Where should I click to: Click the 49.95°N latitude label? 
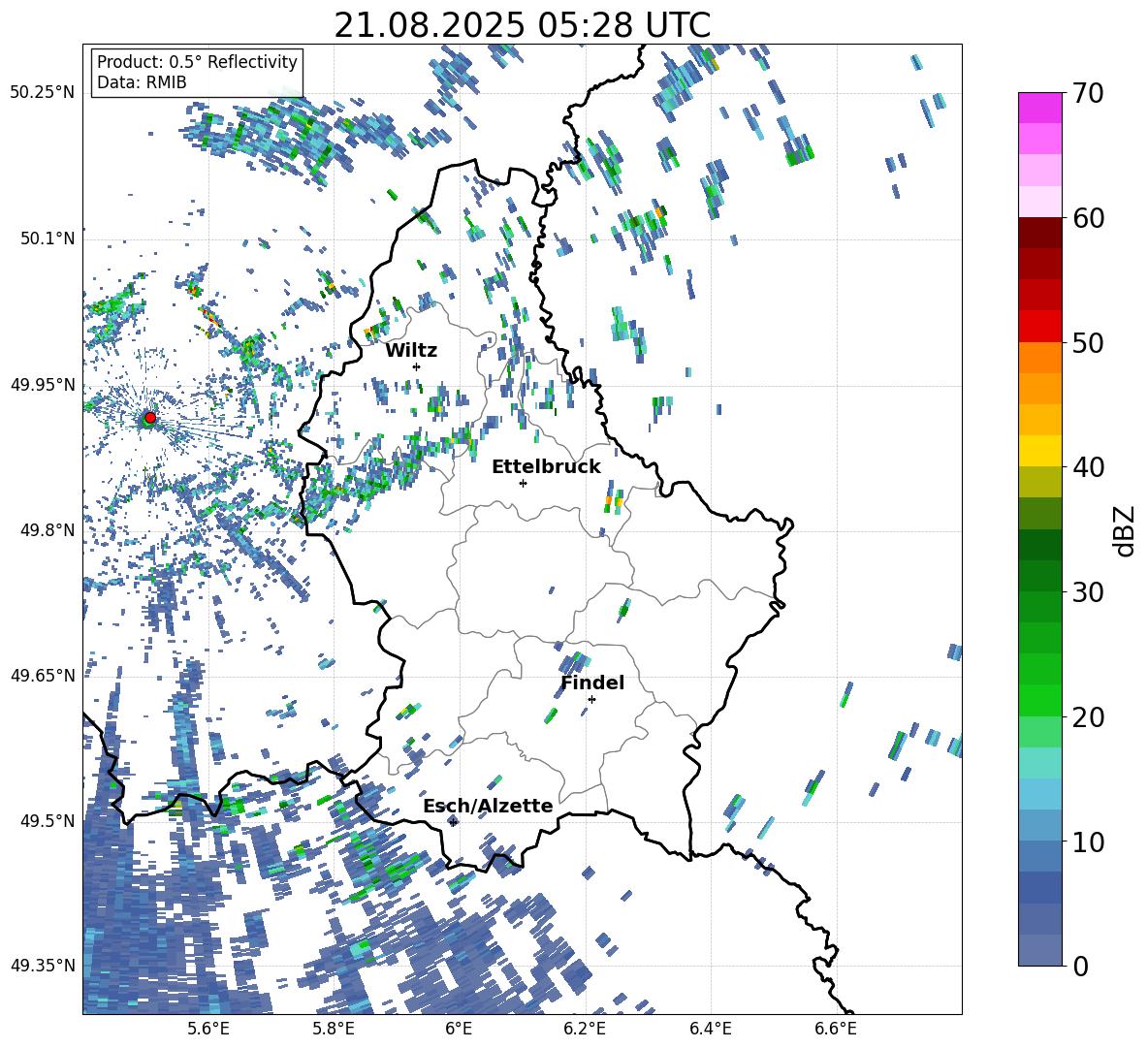43,384
